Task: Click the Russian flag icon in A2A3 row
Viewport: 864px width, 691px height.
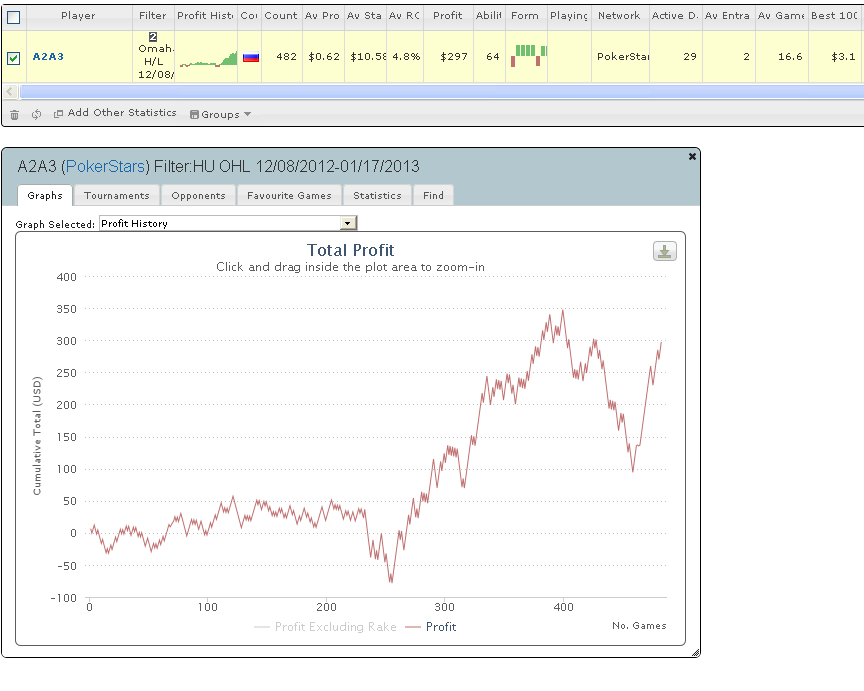Action: [251, 57]
